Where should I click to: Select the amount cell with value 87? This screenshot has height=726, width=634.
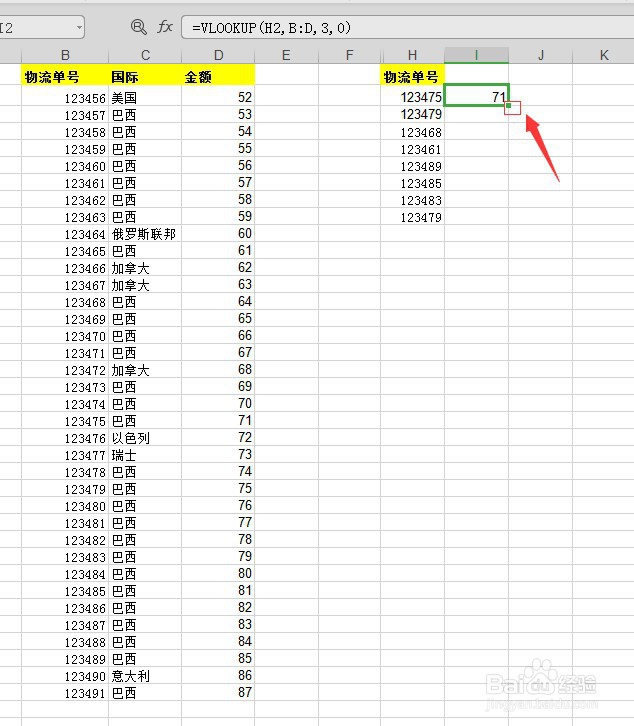point(218,692)
